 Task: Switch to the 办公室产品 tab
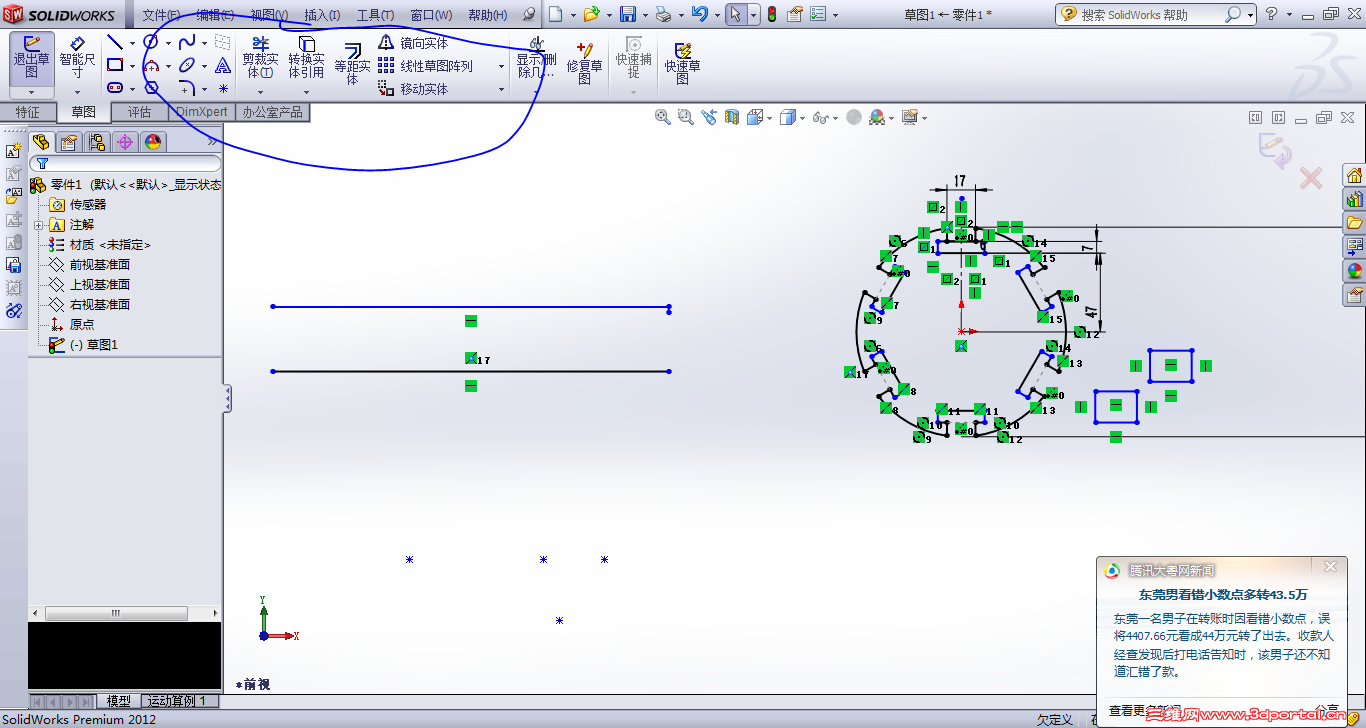(272, 112)
